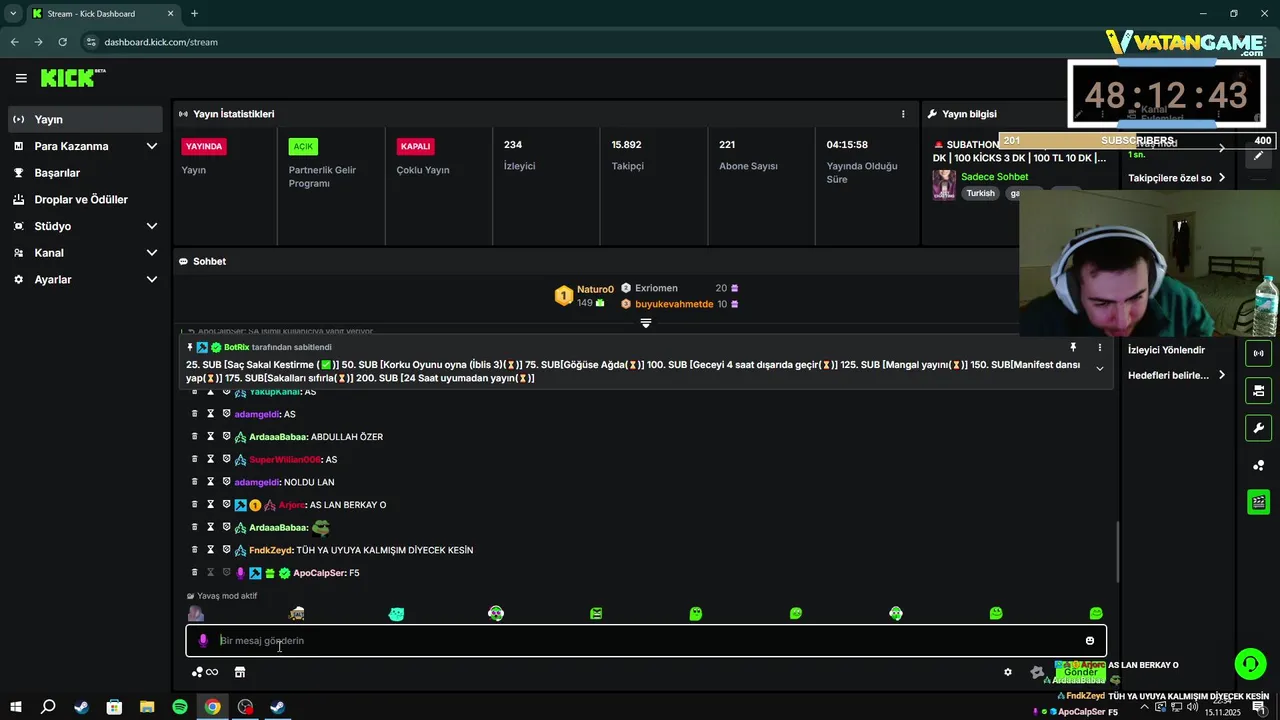Delete adamgeldi's 'NOLDU LAN' message with trash icon
Image resolution: width=1280 pixels, height=720 pixels.
[195, 482]
